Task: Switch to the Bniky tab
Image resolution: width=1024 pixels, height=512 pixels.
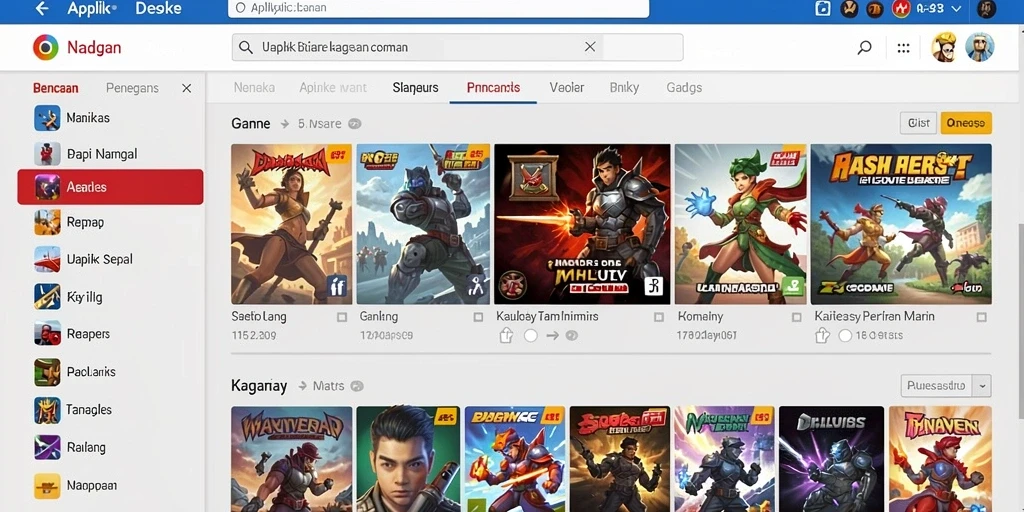Action: (624, 88)
